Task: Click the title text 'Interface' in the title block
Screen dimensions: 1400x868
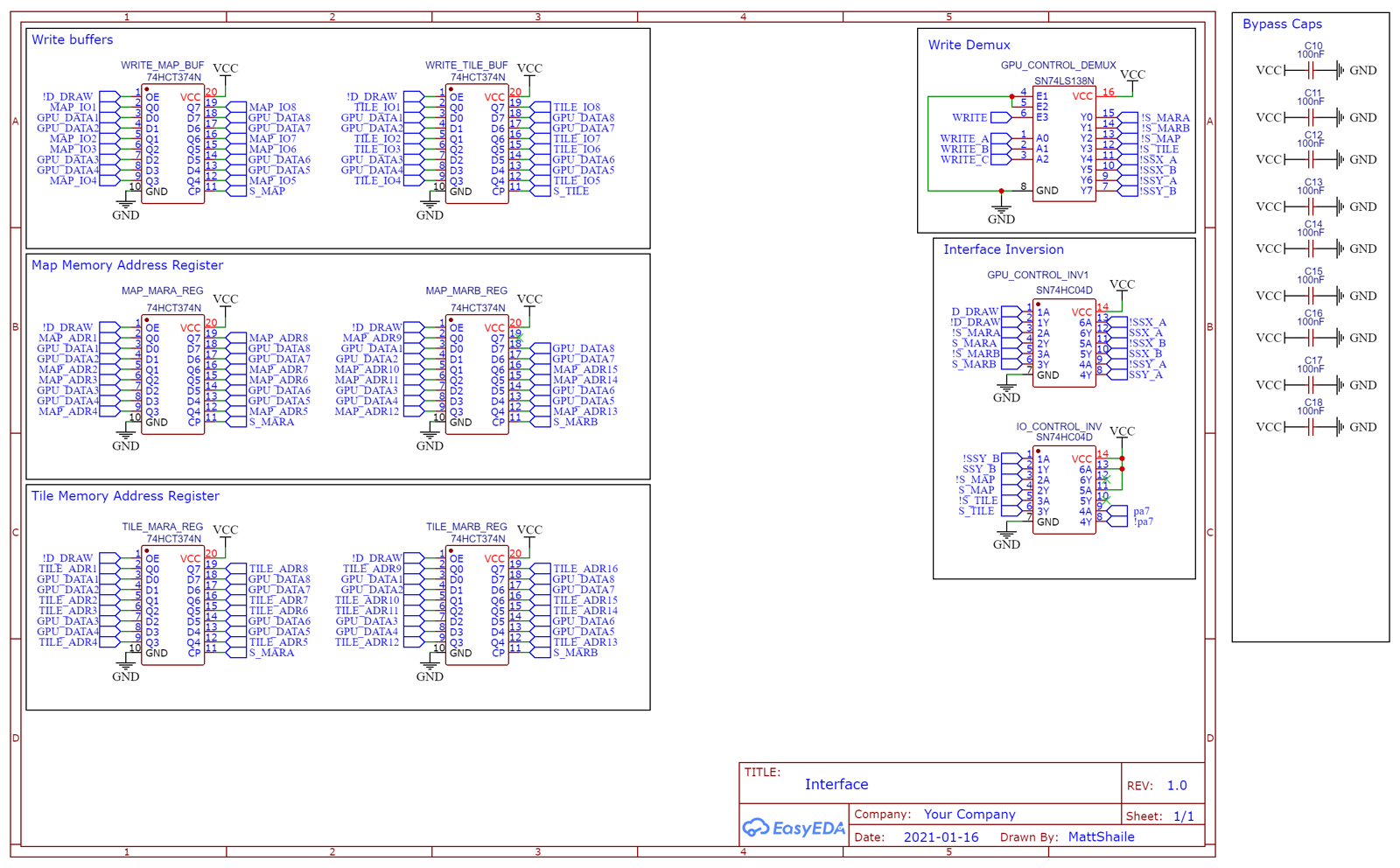Action: [x=836, y=785]
